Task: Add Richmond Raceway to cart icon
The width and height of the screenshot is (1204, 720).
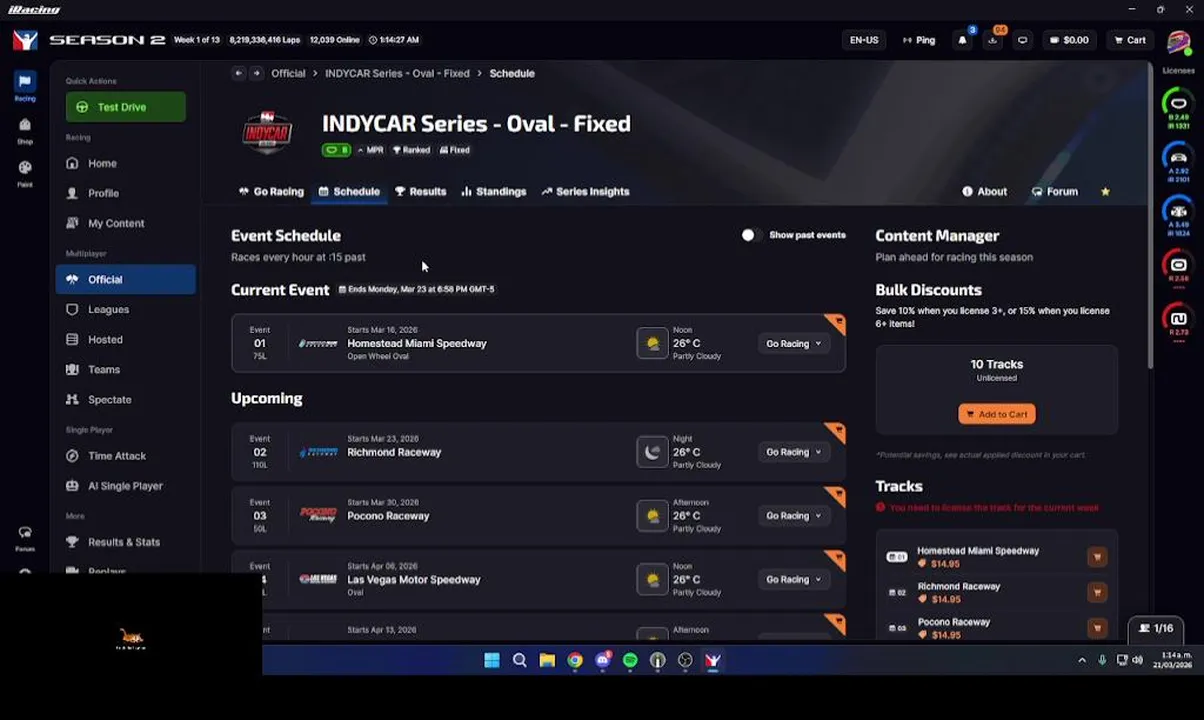Action: 1097,593
